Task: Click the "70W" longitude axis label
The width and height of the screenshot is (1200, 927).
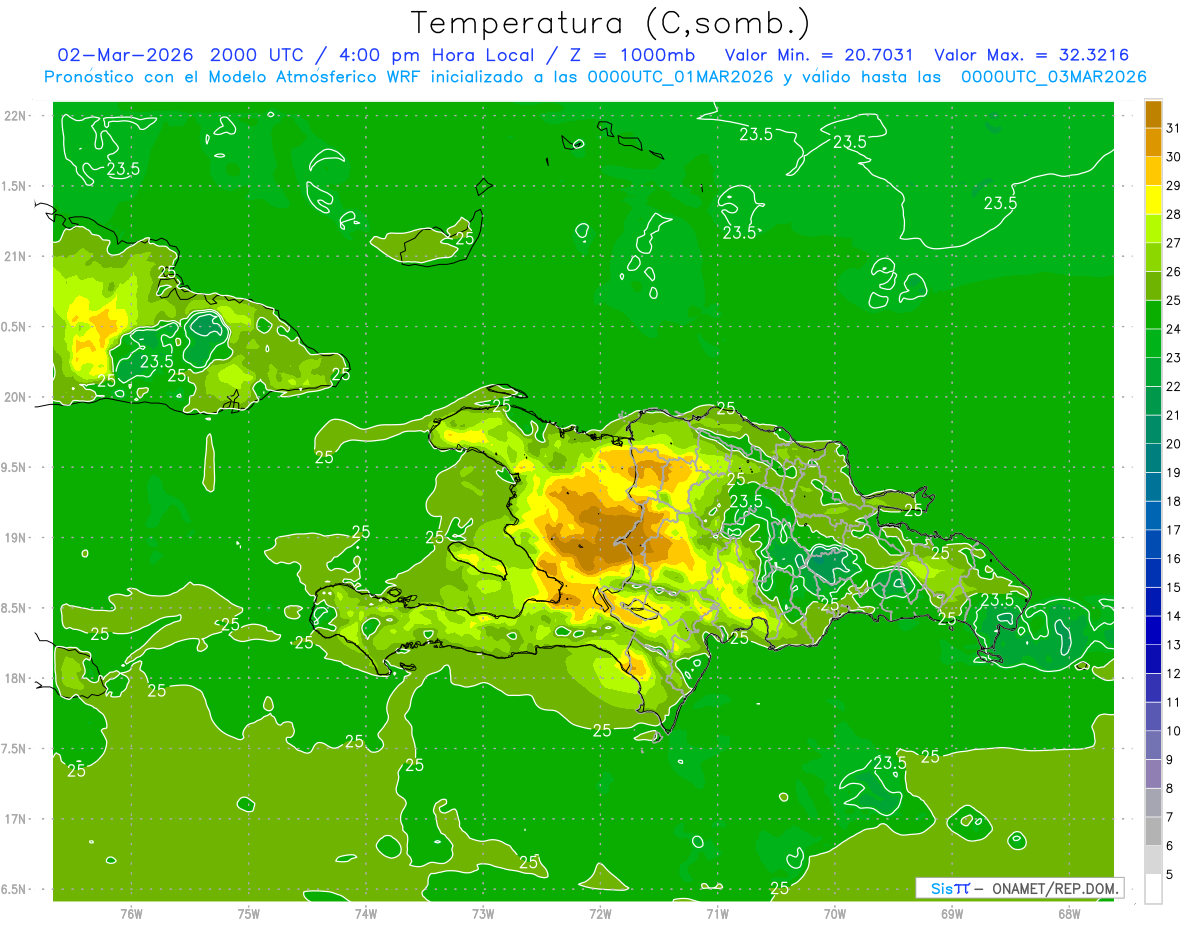Action: click(x=835, y=913)
